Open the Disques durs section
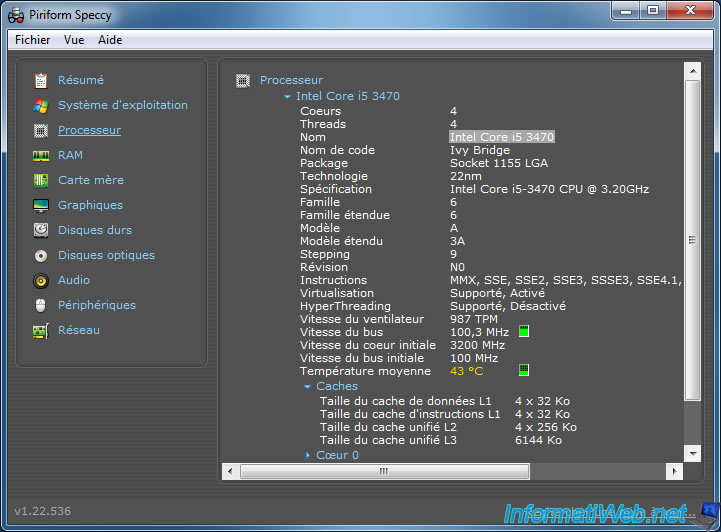 tap(95, 230)
